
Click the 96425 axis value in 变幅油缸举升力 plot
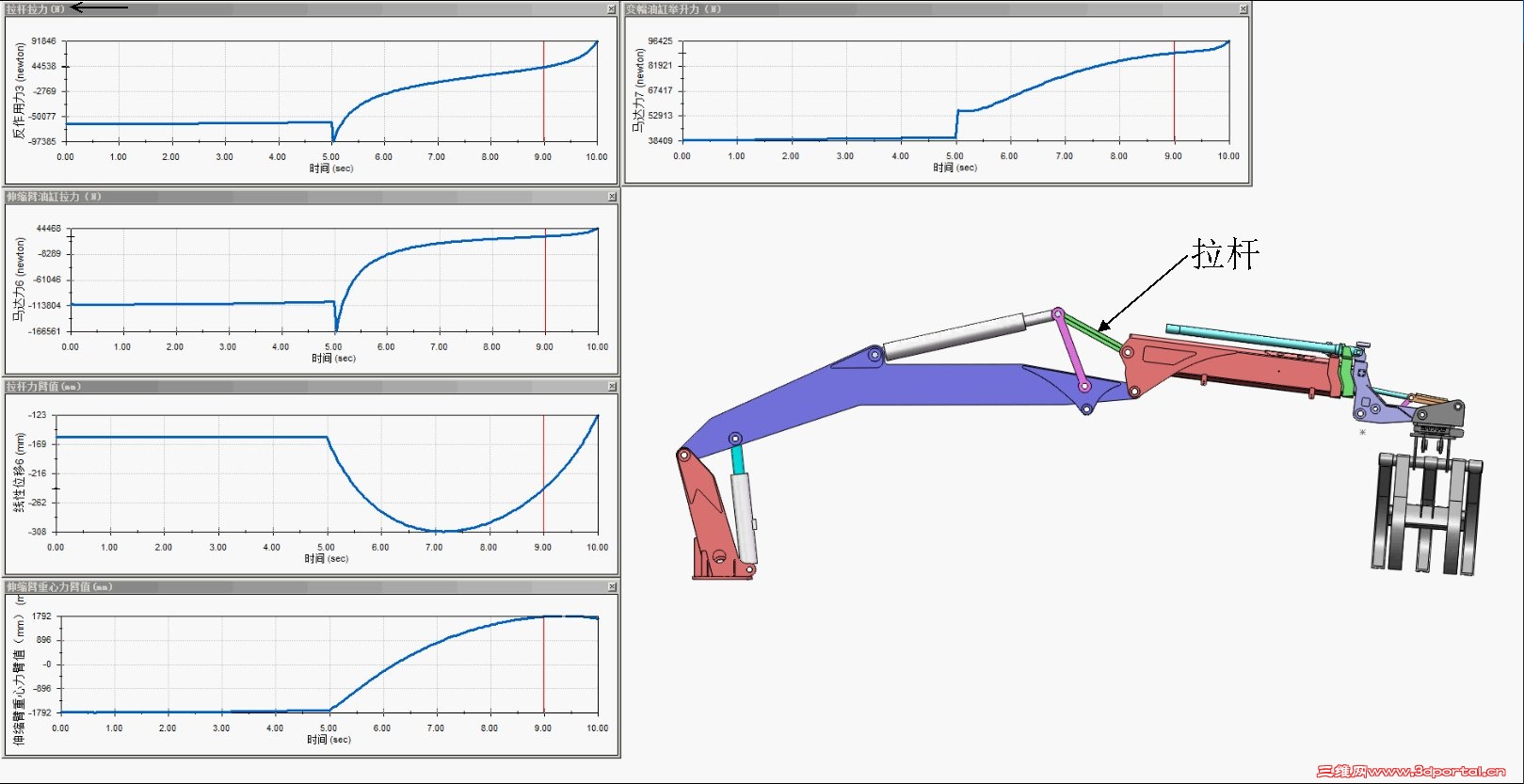tap(661, 41)
